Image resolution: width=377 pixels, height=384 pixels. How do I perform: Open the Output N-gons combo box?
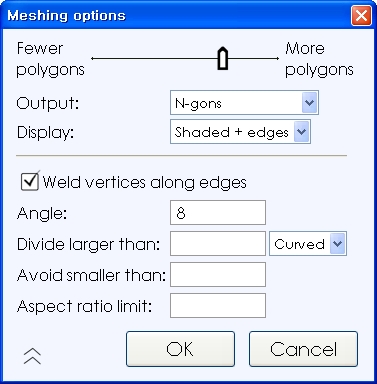[244, 103]
